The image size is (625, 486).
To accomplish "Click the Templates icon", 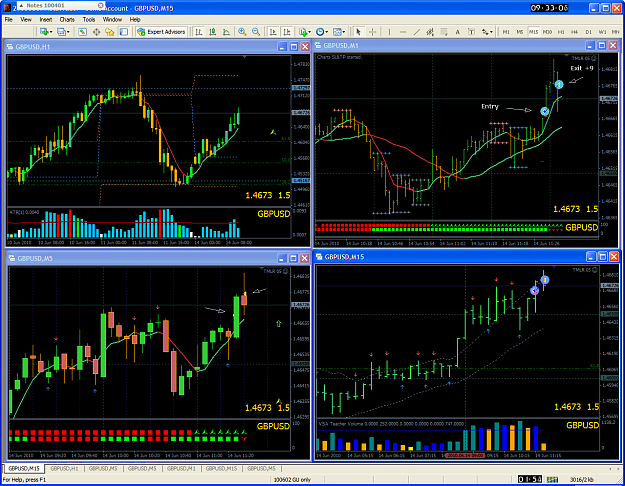I will (337, 32).
